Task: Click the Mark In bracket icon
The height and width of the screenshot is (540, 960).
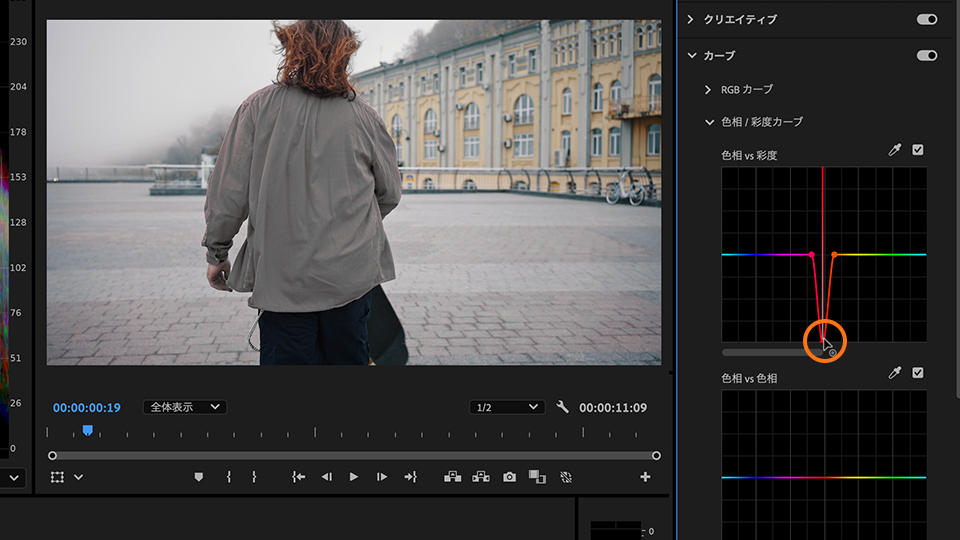Action: pos(229,477)
